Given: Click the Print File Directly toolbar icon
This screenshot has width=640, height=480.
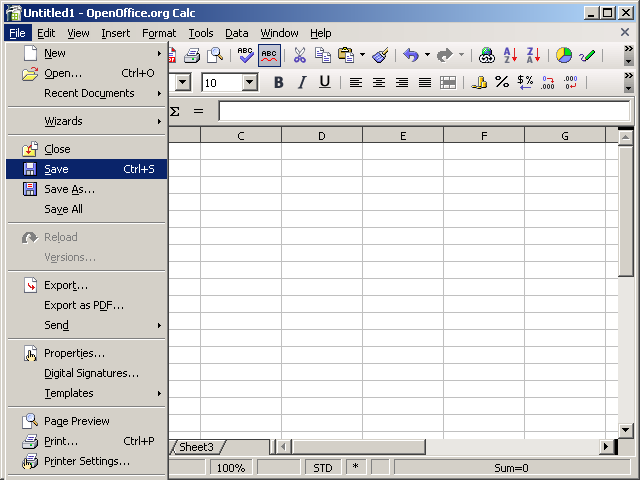Looking at the screenshot, I should click(192, 55).
